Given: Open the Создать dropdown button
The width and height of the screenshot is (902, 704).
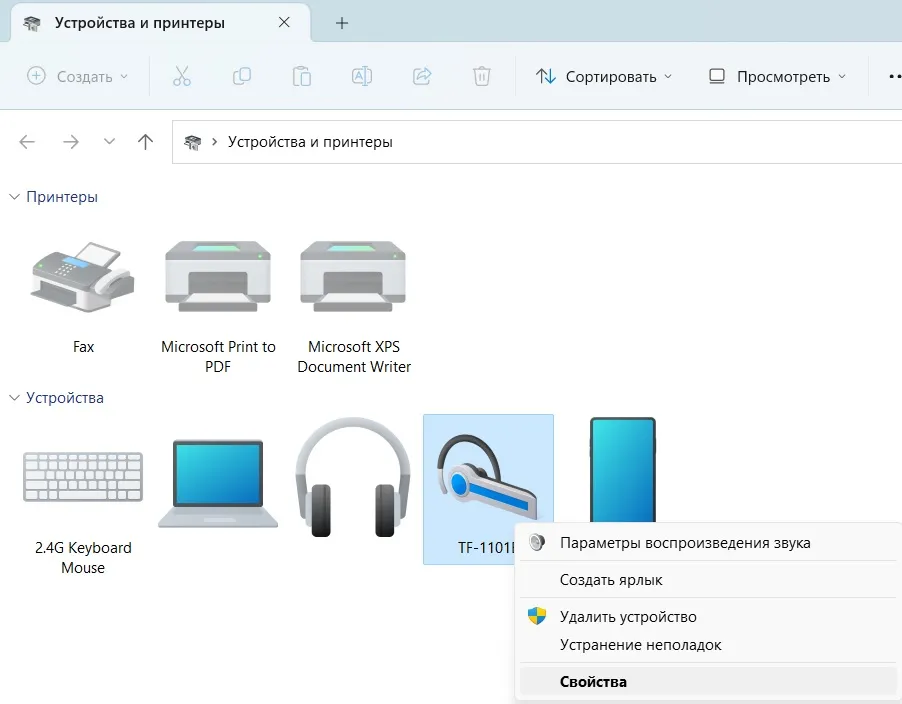Looking at the screenshot, I should pos(78,76).
